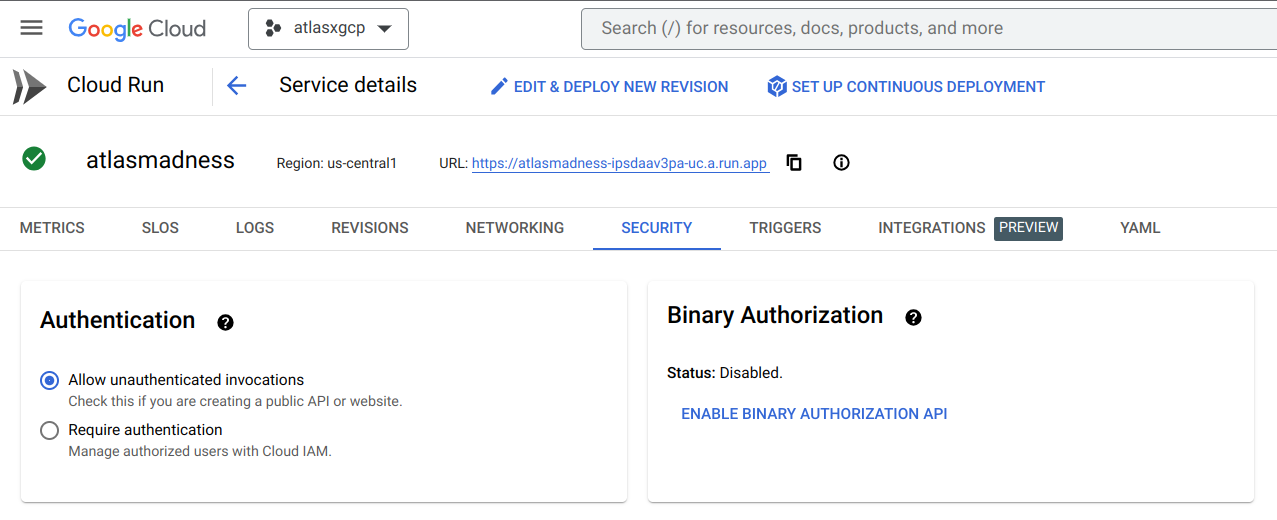Click 'Manage authorized users with Cloud IAM.' text
1277x520 pixels.
pos(200,451)
